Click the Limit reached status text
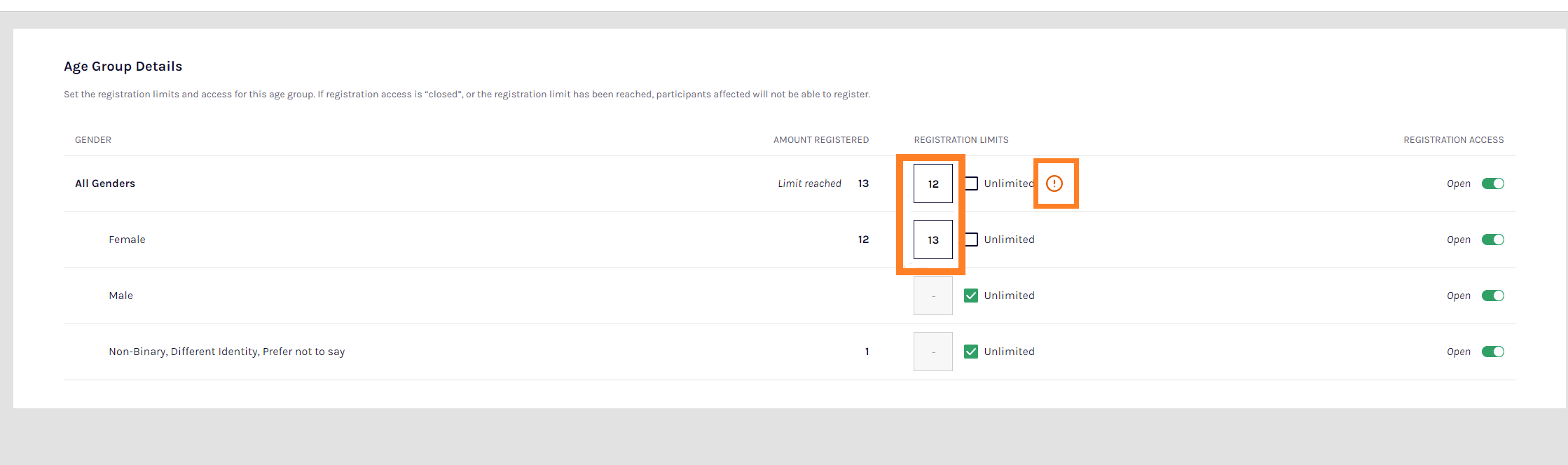The height and width of the screenshot is (465, 1568). tap(809, 183)
